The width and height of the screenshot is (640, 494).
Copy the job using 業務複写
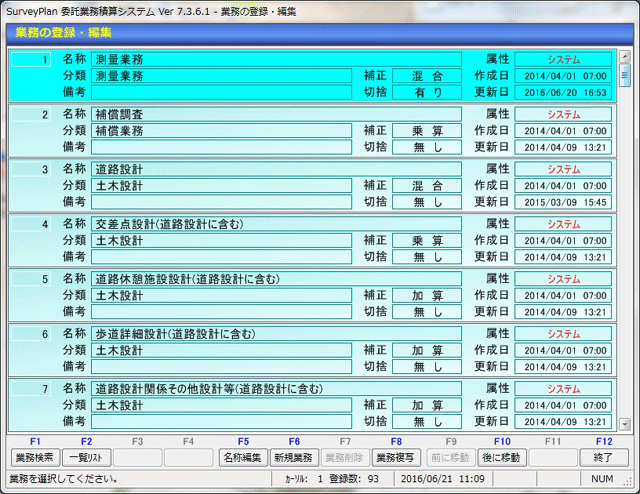396,458
